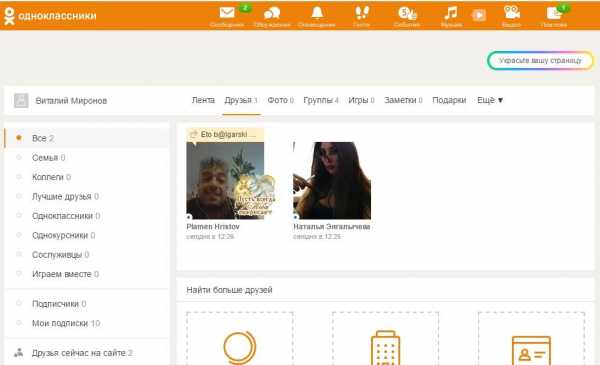Click the Odnoklassniki logo
This screenshot has height=365, width=600.
pyautogui.click(x=50, y=16)
